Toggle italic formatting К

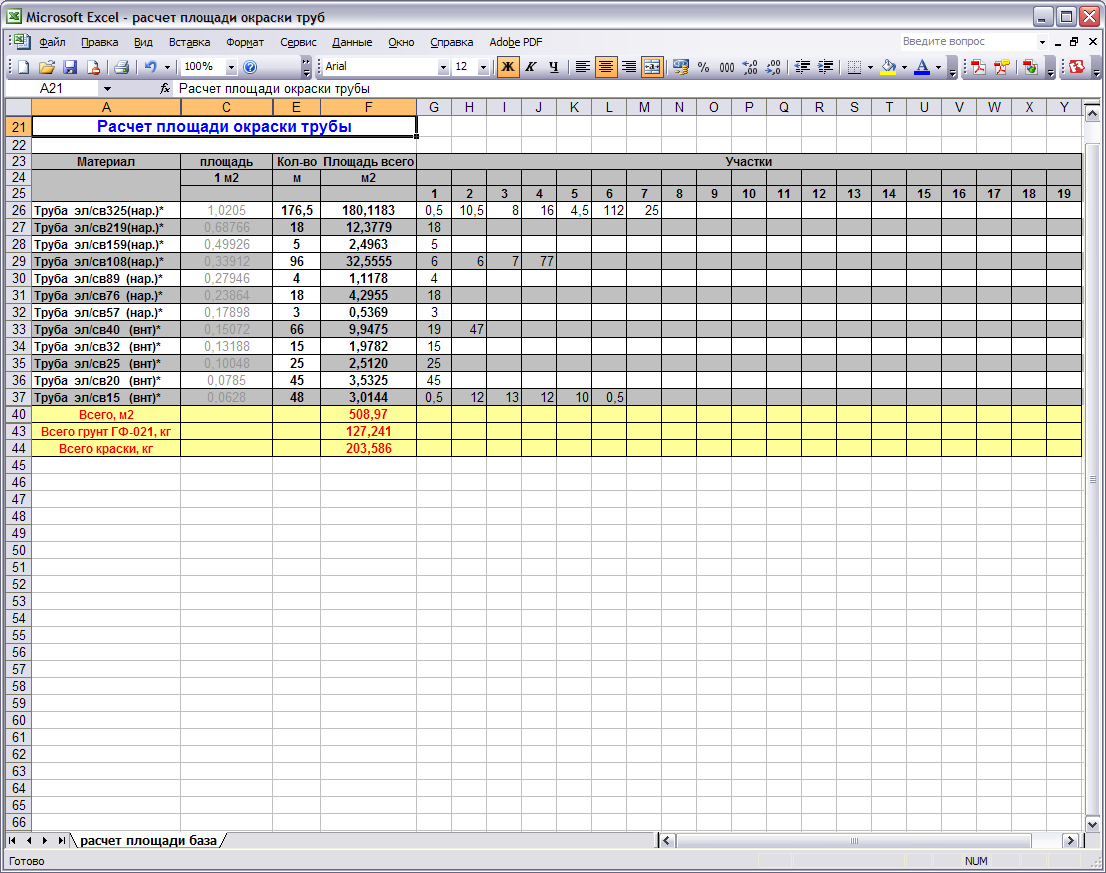click(x=531, y=67)
